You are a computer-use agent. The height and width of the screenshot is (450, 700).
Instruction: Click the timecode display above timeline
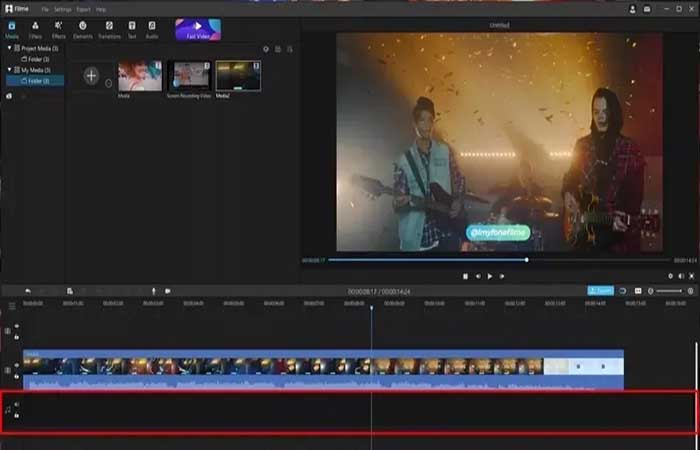point(379,292)
